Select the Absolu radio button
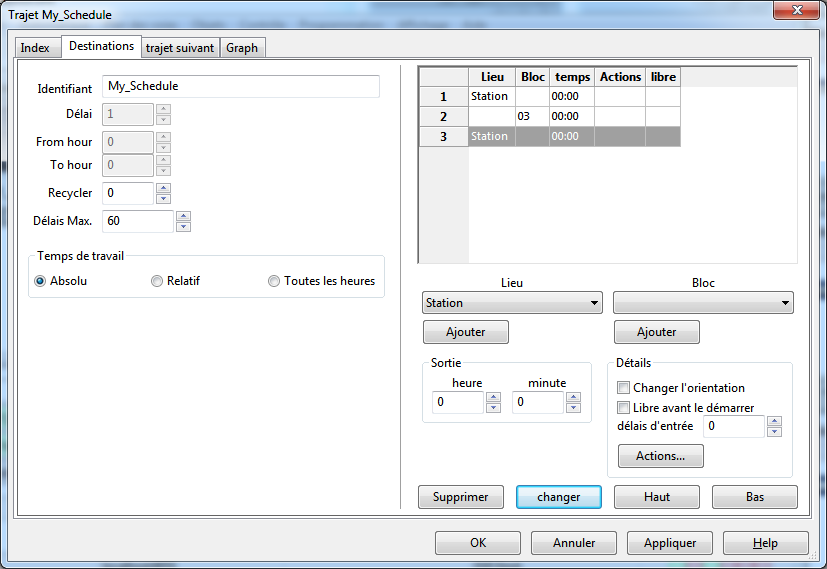The width and height of the screenshot is (827, 569). point(41,281)
